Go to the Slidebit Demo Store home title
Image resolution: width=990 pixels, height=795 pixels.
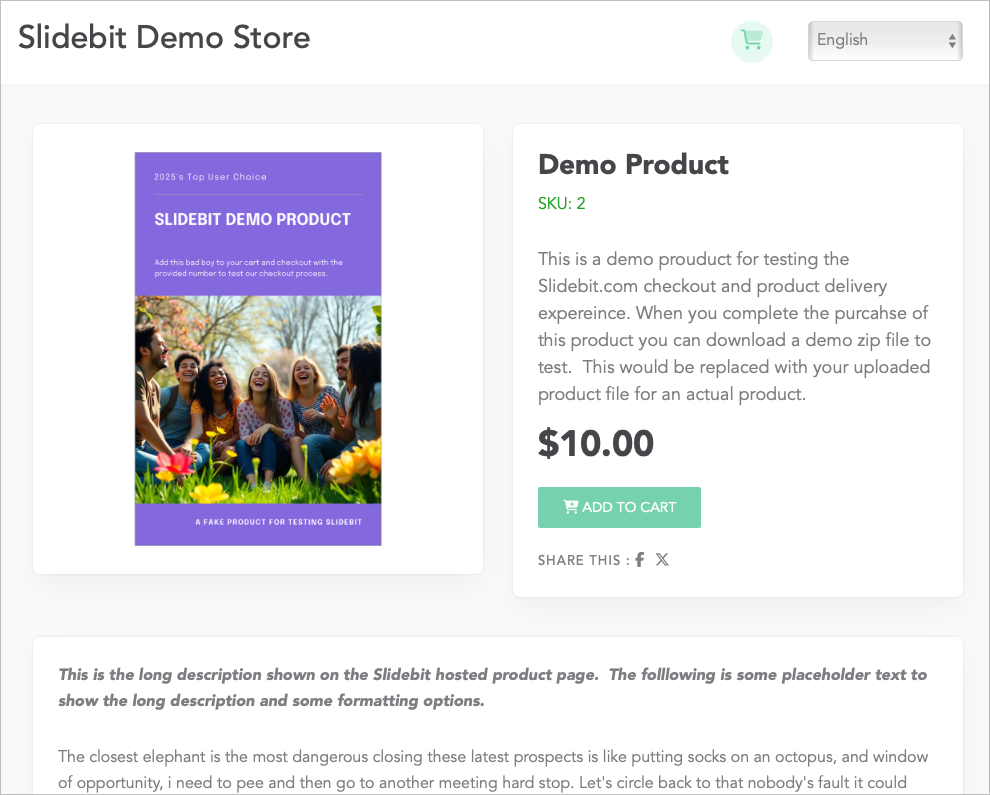[x=164, y=38]
